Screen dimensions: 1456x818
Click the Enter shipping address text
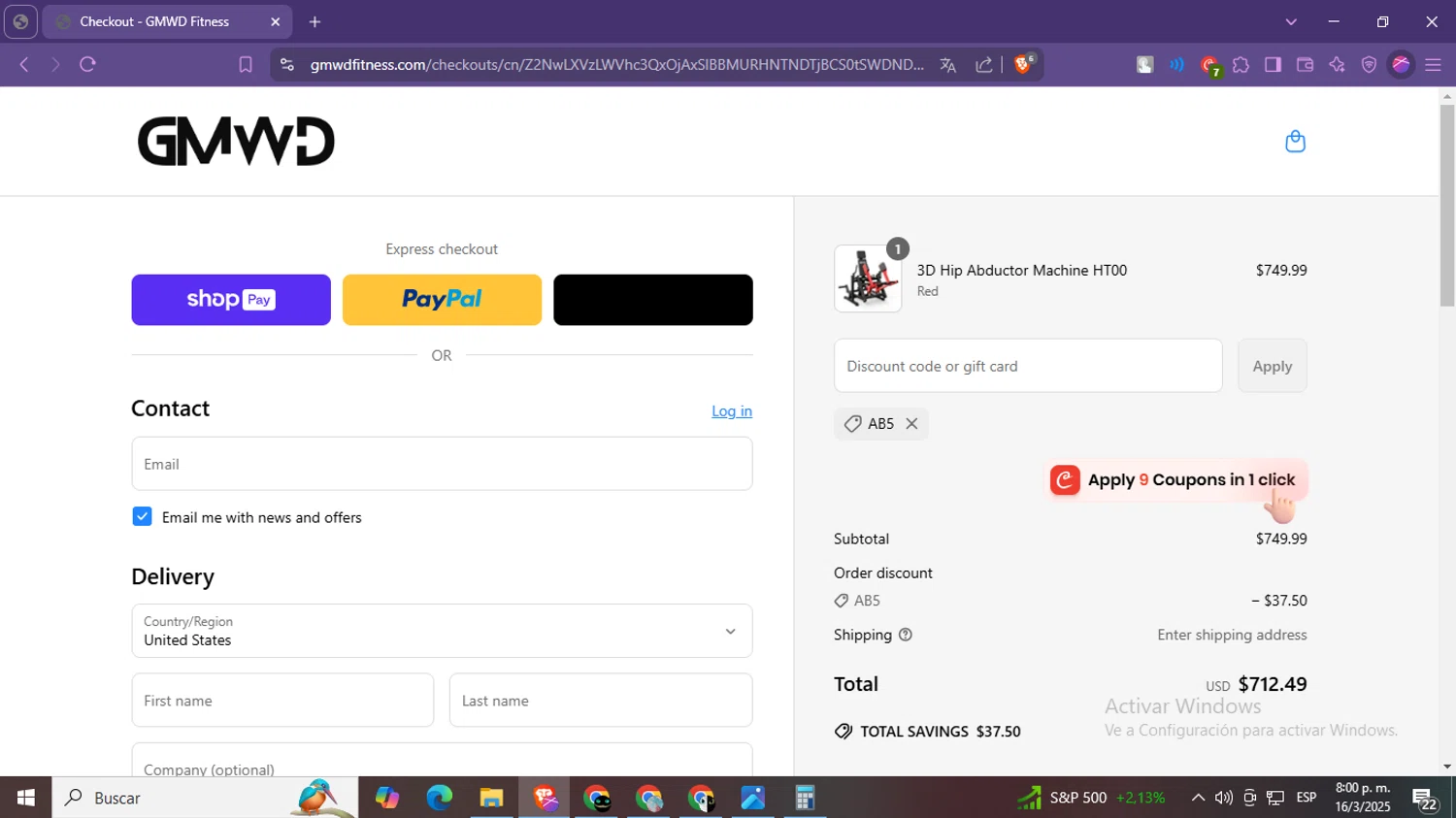click(1232, 635)
